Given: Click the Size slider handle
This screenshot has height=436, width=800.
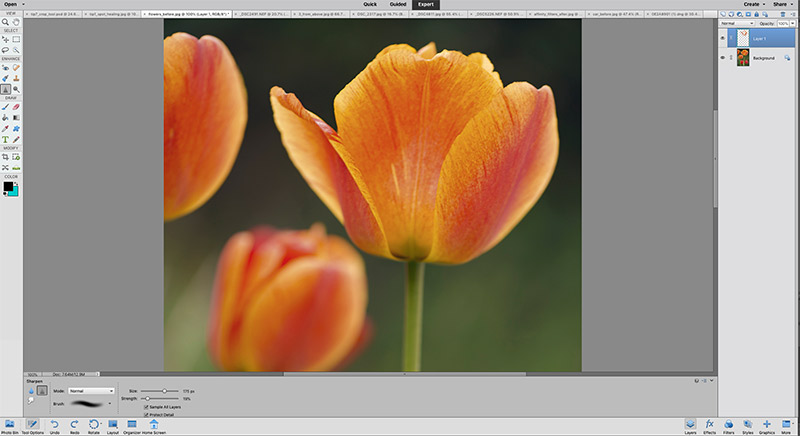Looking at the screenshot, I should tap(164, 391).
